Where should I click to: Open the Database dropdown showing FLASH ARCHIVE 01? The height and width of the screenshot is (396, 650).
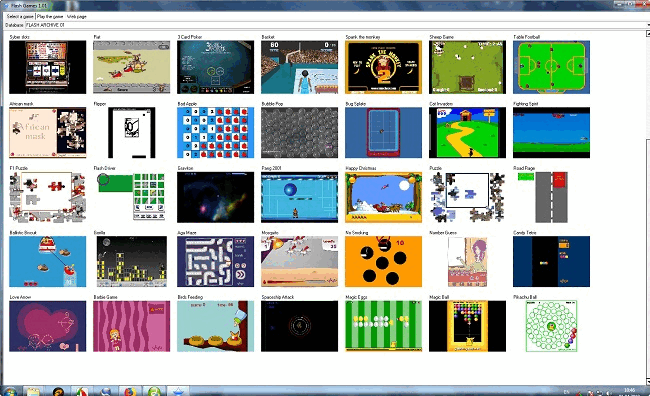click(337, 25)
